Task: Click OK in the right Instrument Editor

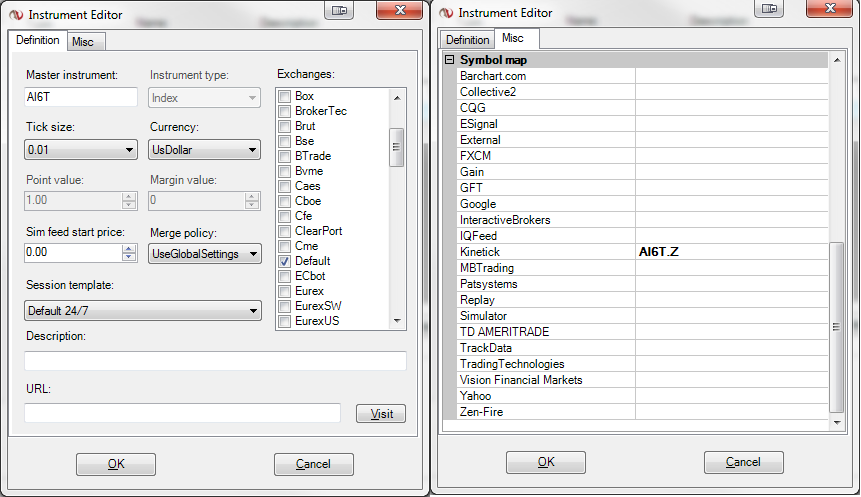Action: (546, 462)
